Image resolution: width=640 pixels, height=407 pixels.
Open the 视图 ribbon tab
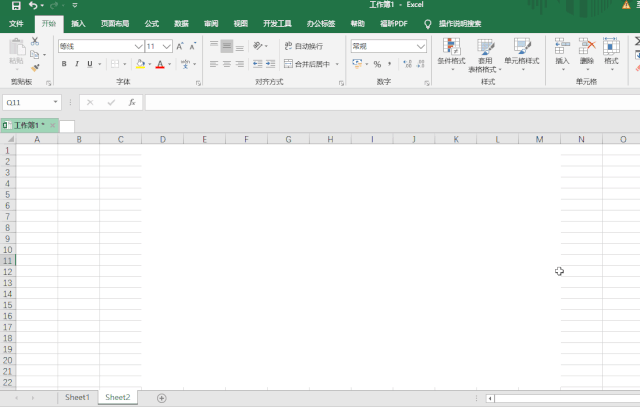[240, 24]
